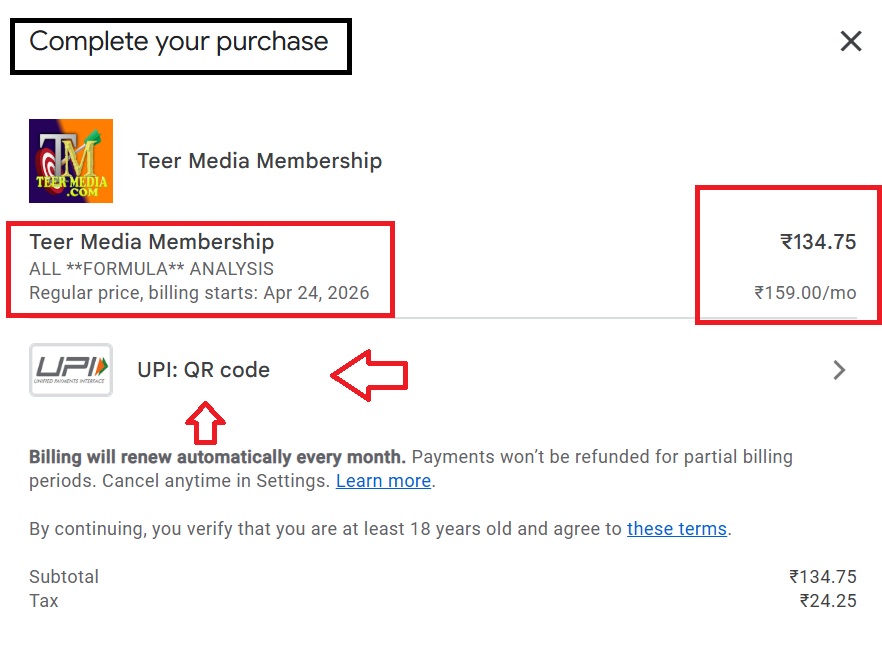882x670 pixels.
Task: Click the ₹24.25 tax amount
Action: pyautogui.click(x=828, y=601)
